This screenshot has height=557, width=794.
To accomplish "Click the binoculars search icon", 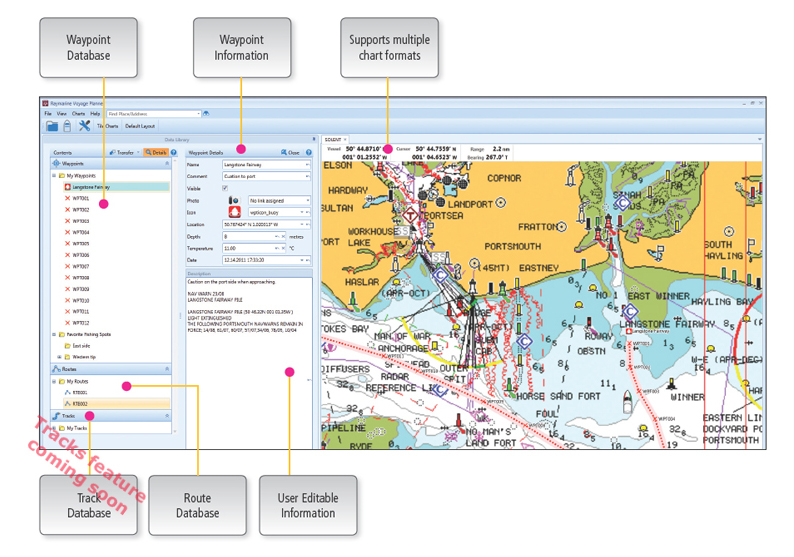I will tap(206, 114).
